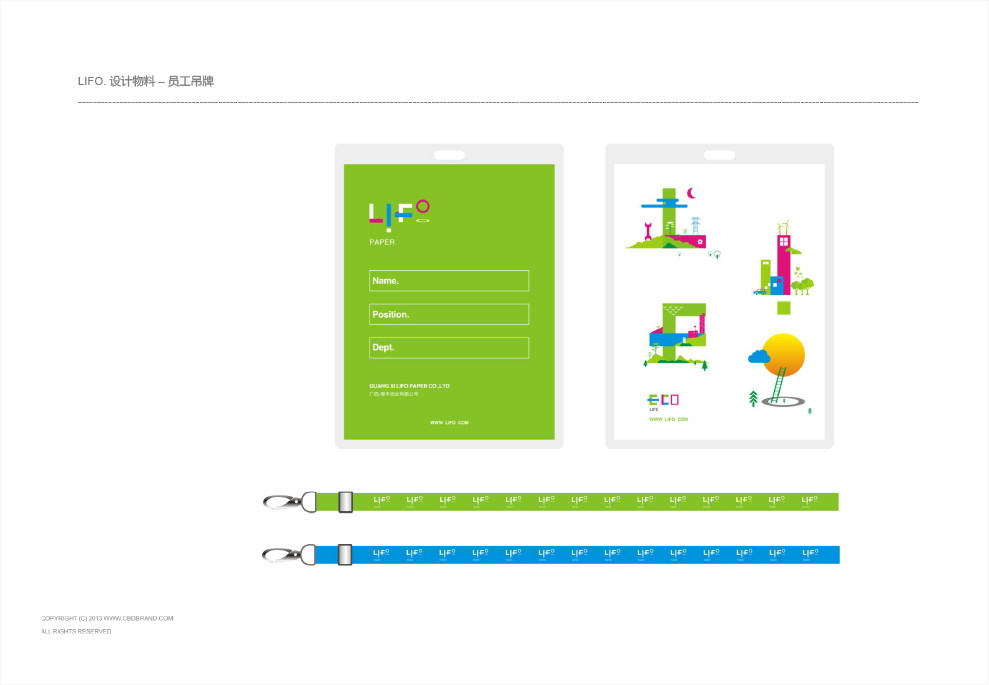This screenshot has height=685, width=989.
Task: Click the hanging slot atop the white badge
Action: point(719,155)
